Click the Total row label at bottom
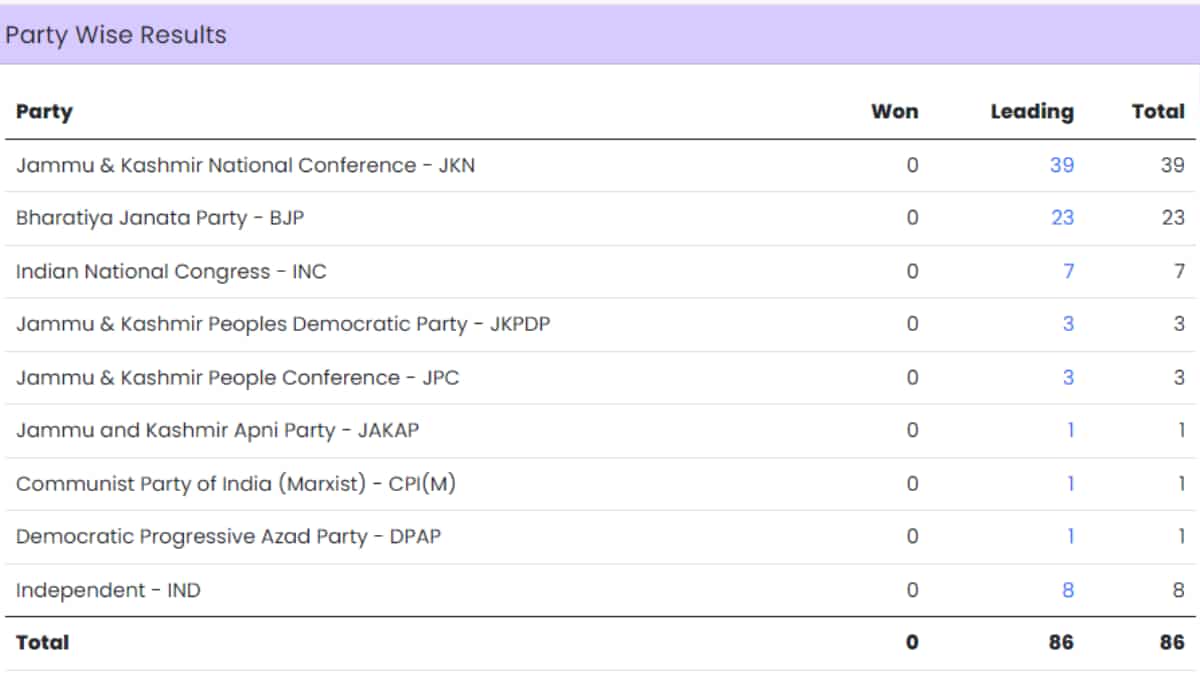 43,642
